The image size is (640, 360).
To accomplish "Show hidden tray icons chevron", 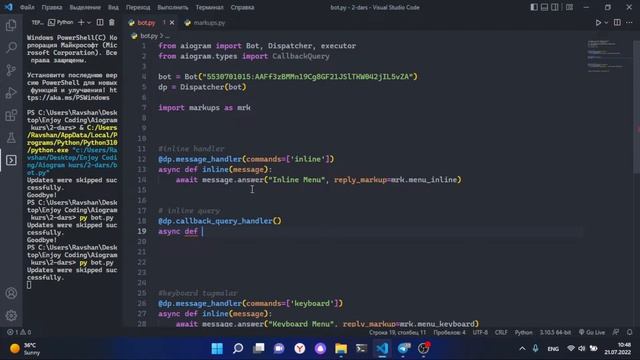I will click(522, 349).
